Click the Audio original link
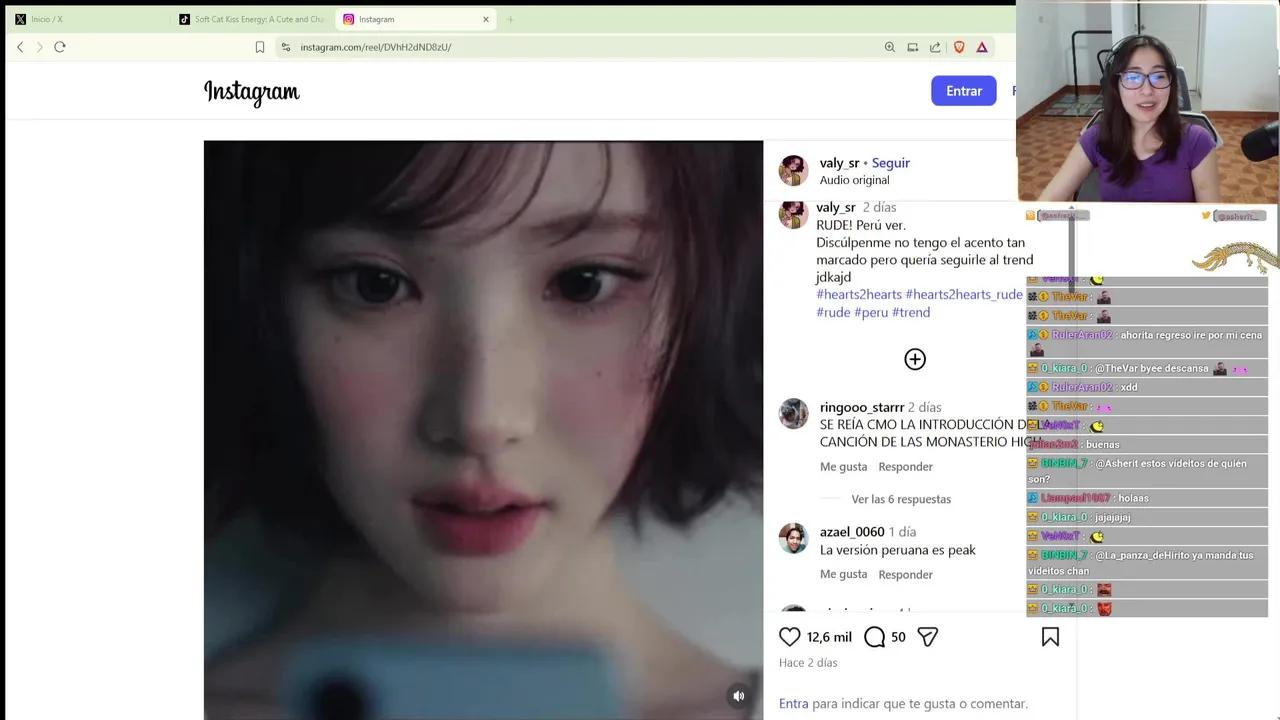 (x=854, y=180)
